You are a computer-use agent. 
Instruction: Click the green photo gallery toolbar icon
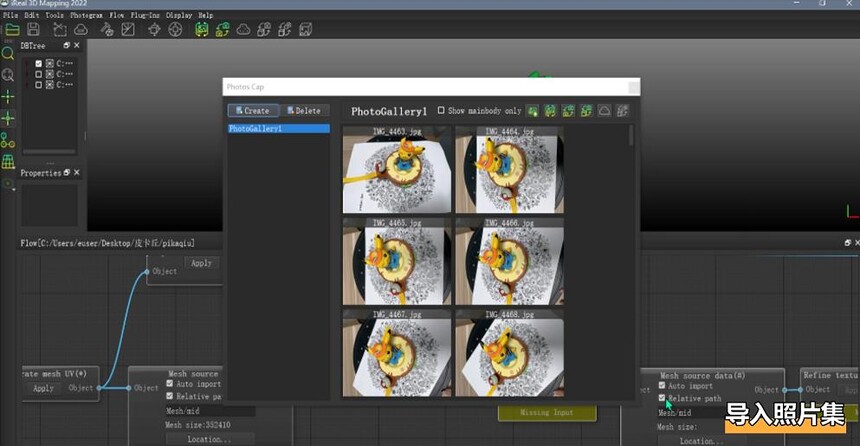(202, 29)
